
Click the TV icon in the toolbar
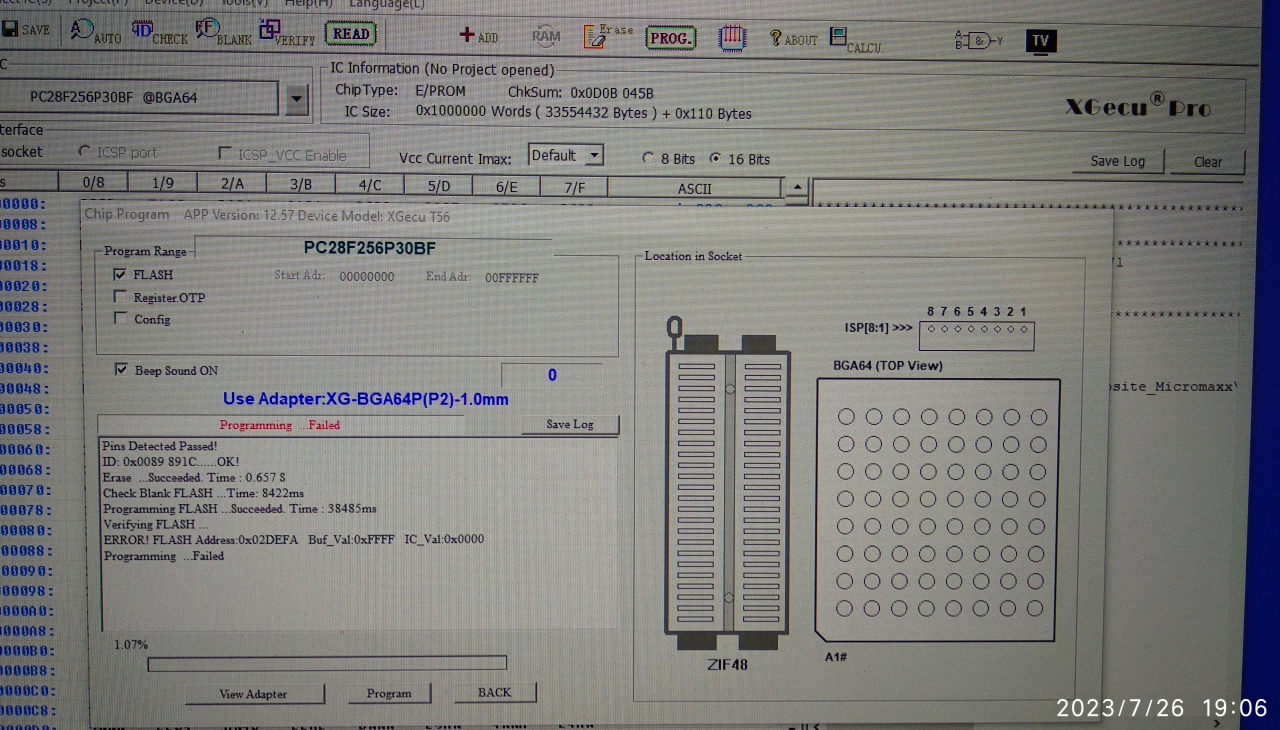[1040, 41]
